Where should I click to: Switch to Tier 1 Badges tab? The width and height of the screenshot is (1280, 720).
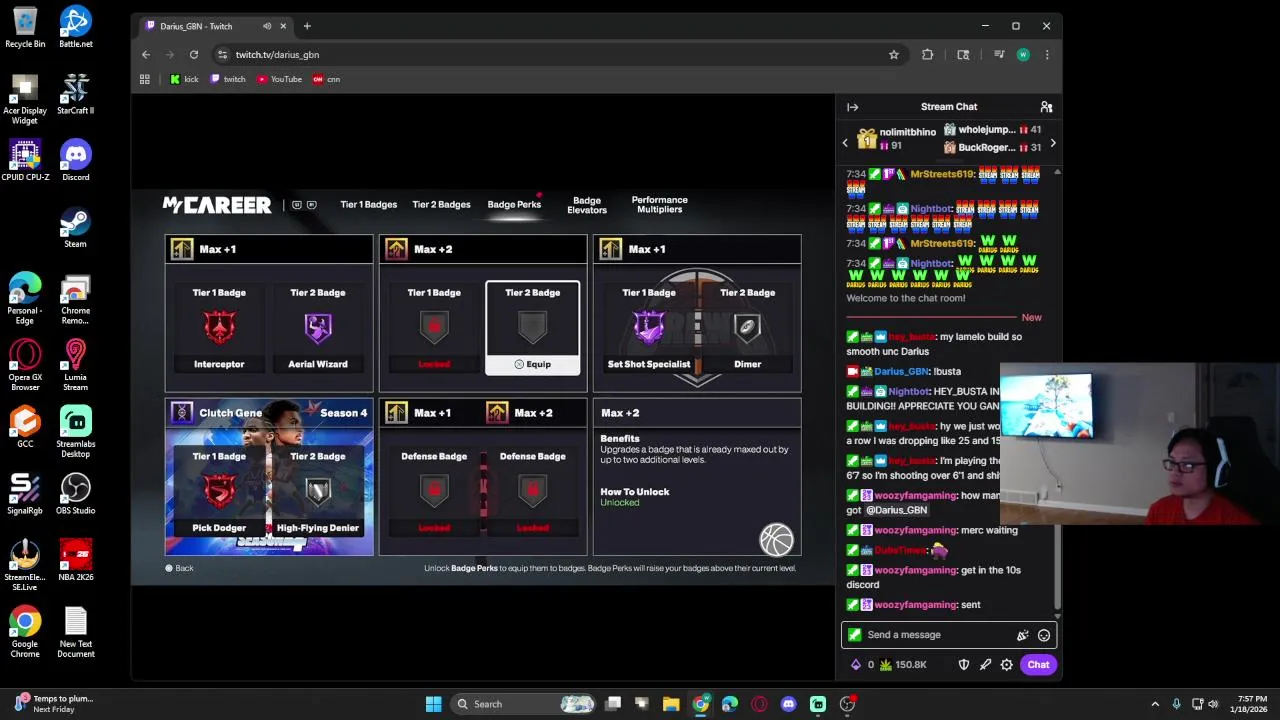point(368,205)
